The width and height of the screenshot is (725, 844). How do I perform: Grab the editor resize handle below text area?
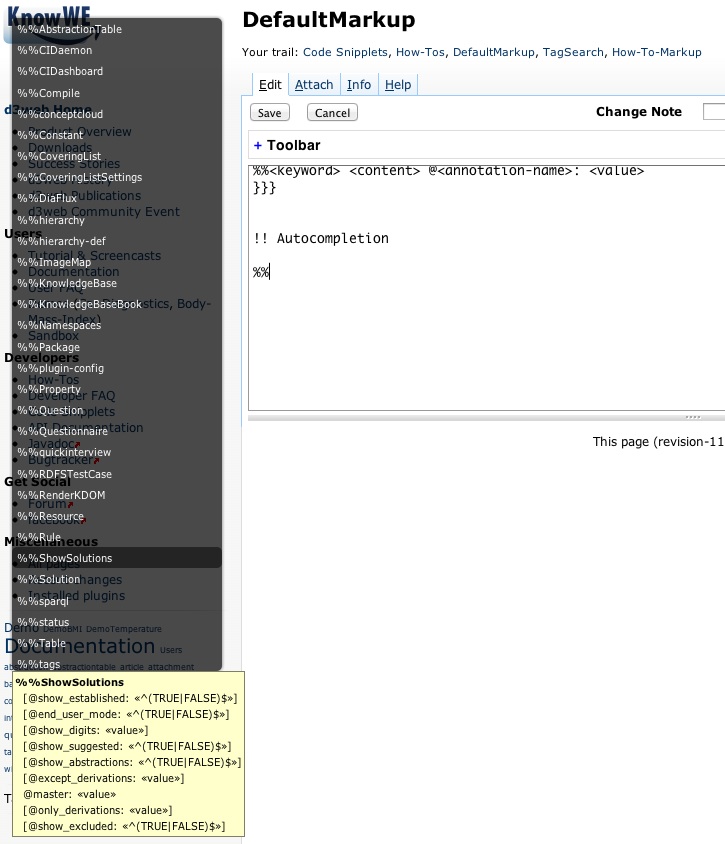693,417
